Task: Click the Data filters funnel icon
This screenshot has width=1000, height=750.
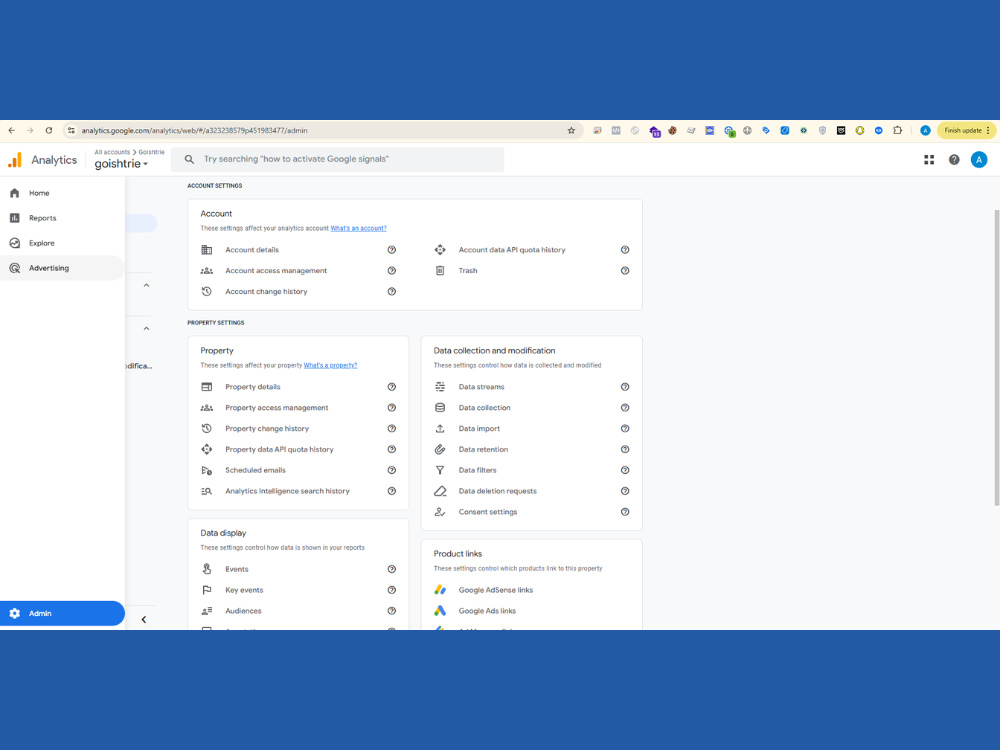Action: tap(440, 470)
